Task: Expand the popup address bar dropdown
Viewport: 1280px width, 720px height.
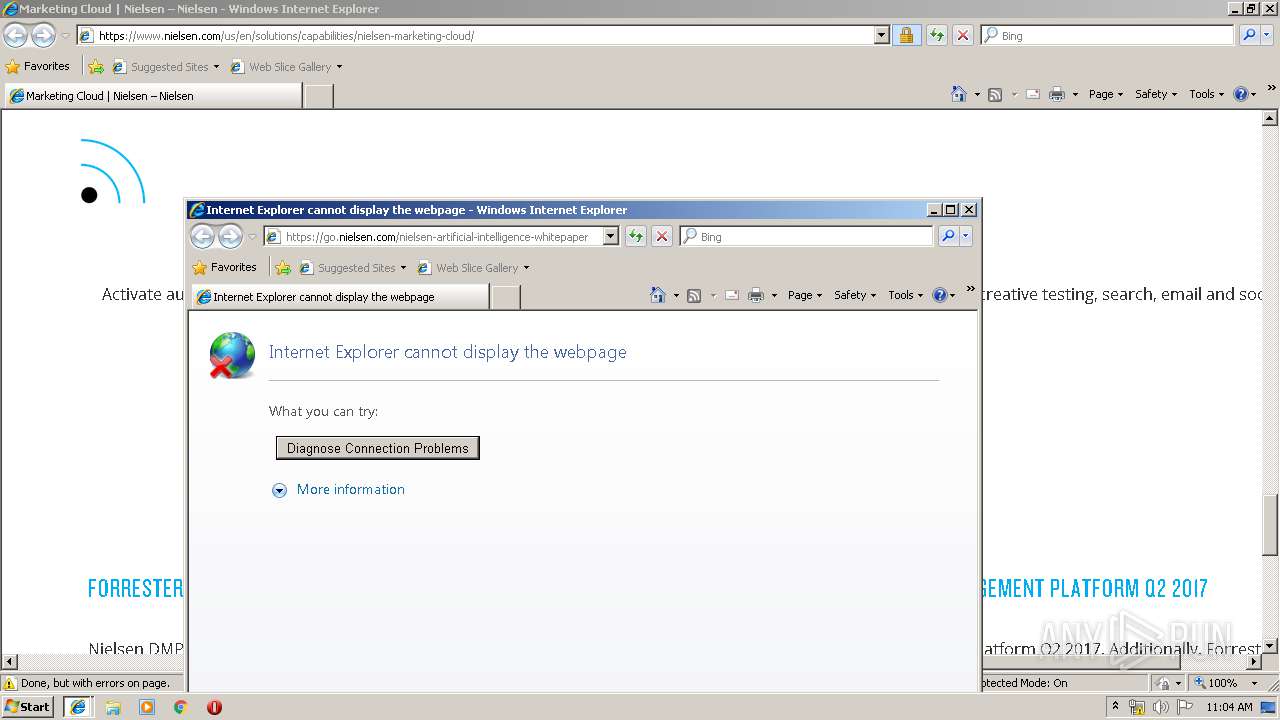Action: tap(610, 237)
